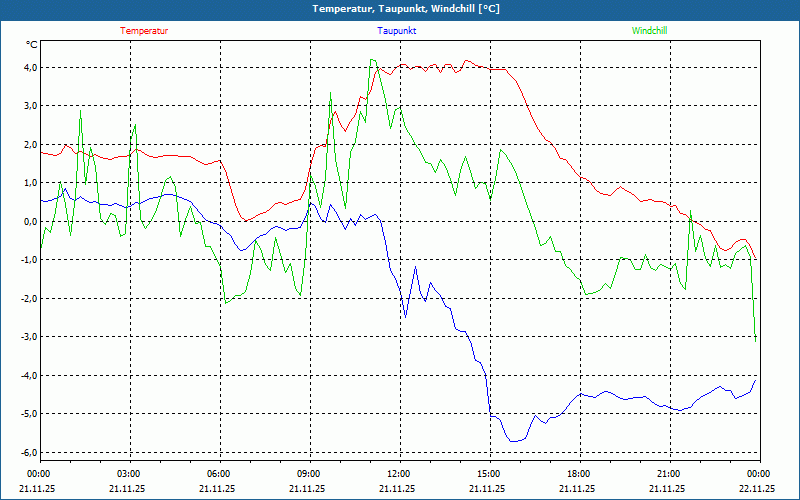Click the highest peak of the green Windchill curve
The width and height of the screenshot is (800, 500).
[x=372, y=60]
